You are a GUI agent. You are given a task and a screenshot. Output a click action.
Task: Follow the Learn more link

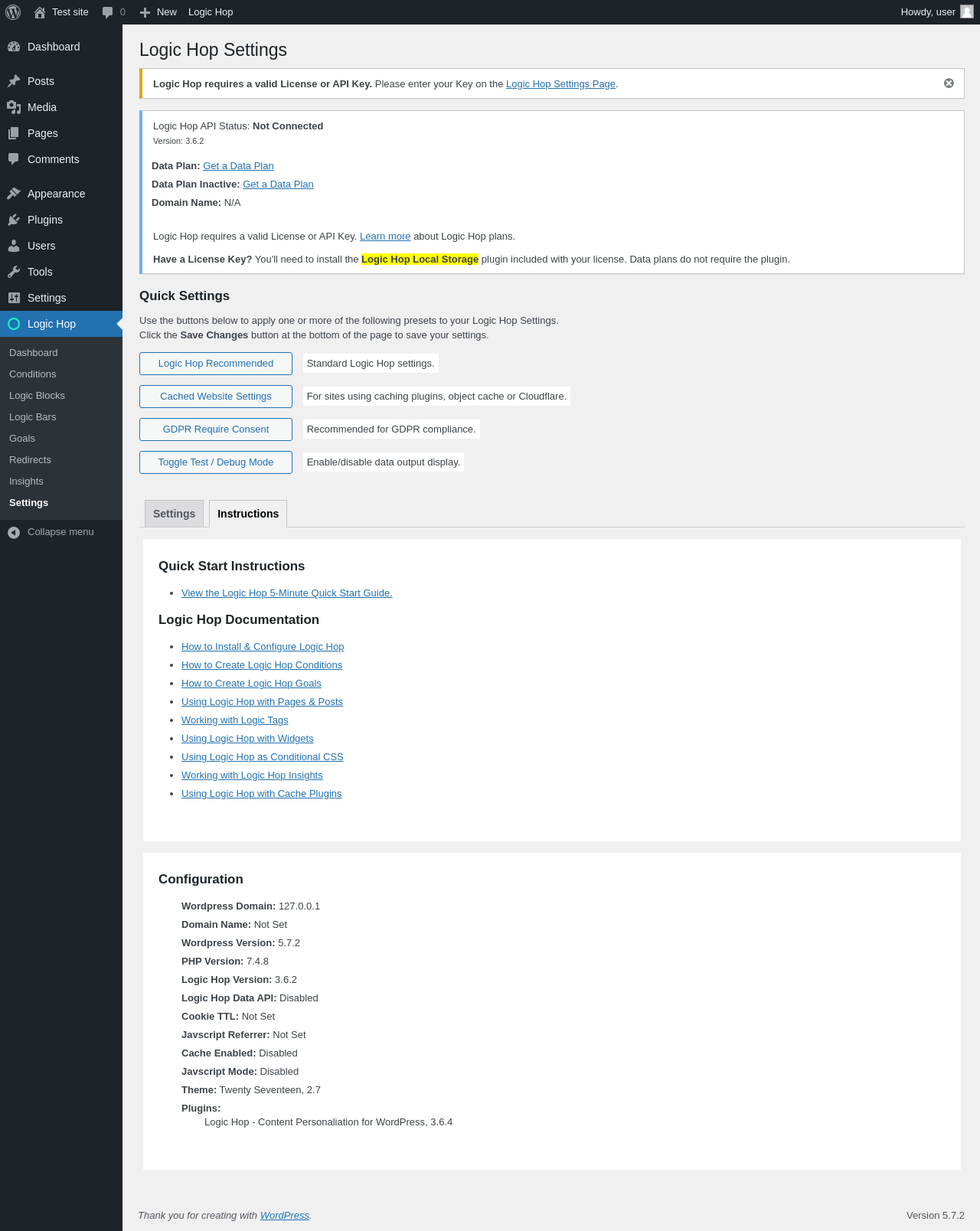tap(385, 237)
